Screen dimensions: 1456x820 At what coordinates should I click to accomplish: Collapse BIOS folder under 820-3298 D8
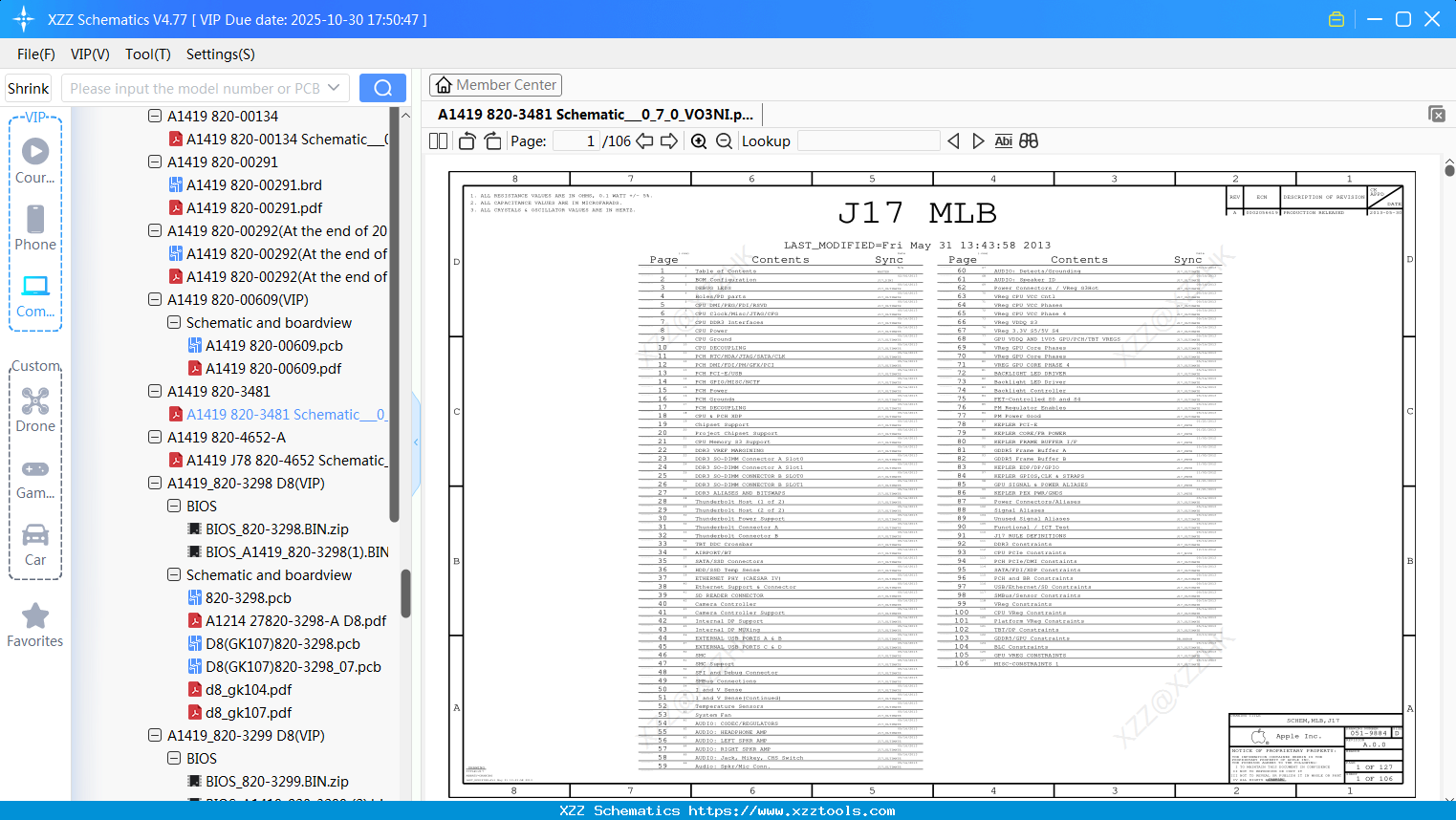(174, 506)
